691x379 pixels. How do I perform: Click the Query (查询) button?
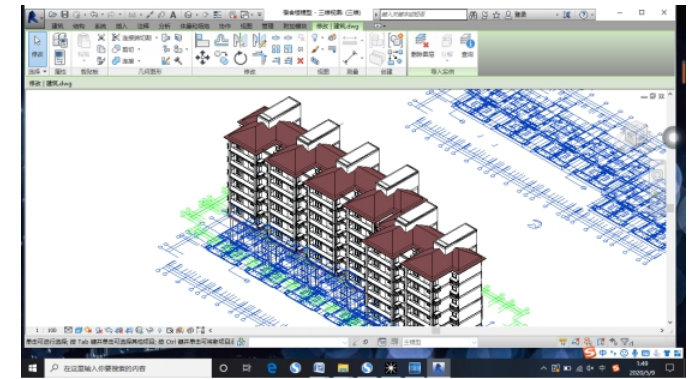point(467,46)
